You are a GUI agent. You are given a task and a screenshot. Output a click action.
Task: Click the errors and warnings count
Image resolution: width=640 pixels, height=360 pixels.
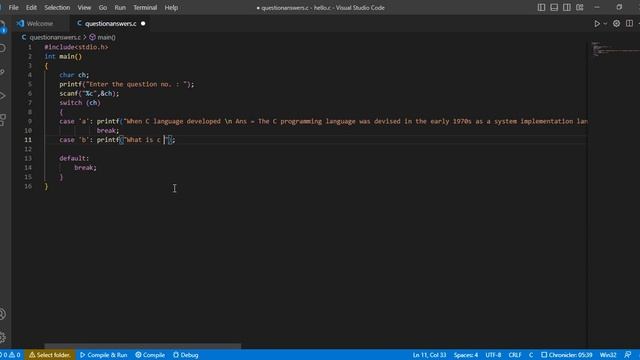click(x=11, y=355)
